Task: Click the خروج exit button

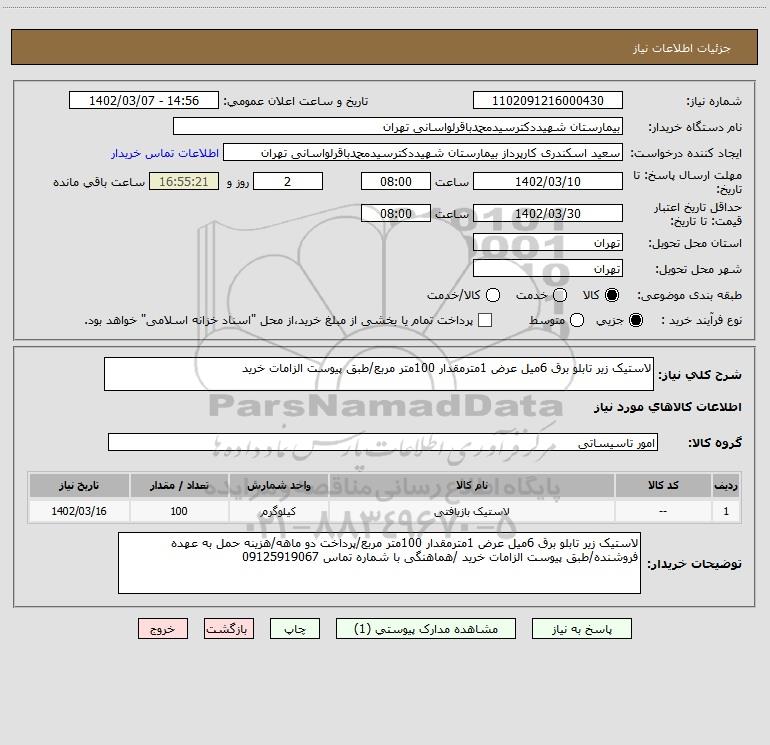Action: point(163,629)
